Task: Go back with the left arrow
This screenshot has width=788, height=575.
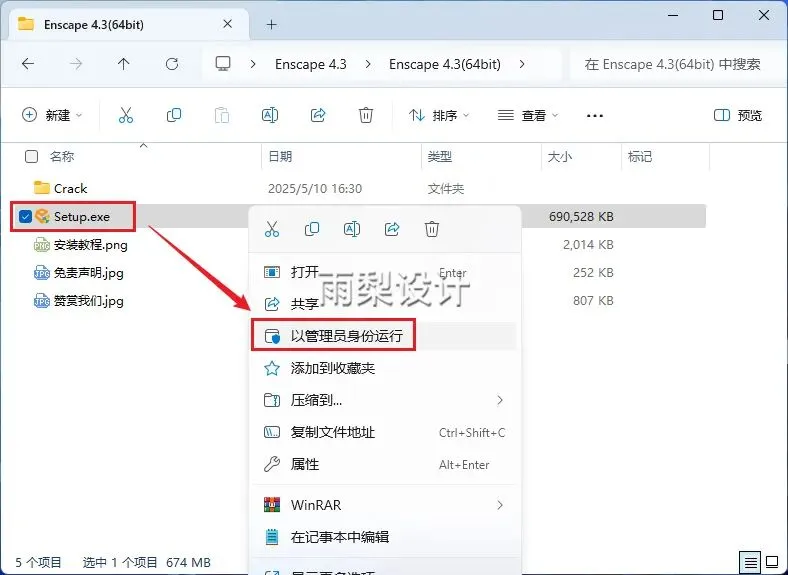Action: click(x=28, y=64)
